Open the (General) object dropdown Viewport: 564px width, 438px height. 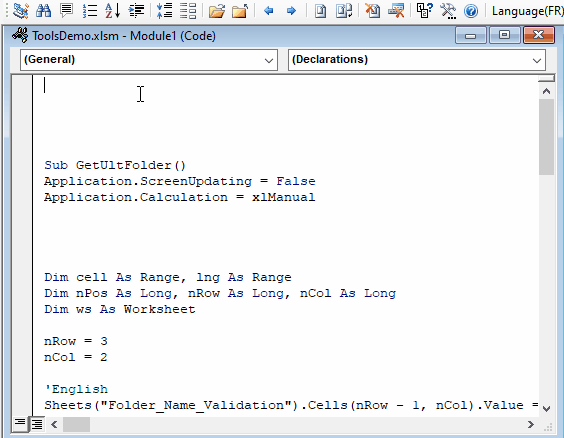[x=149, y=60]
